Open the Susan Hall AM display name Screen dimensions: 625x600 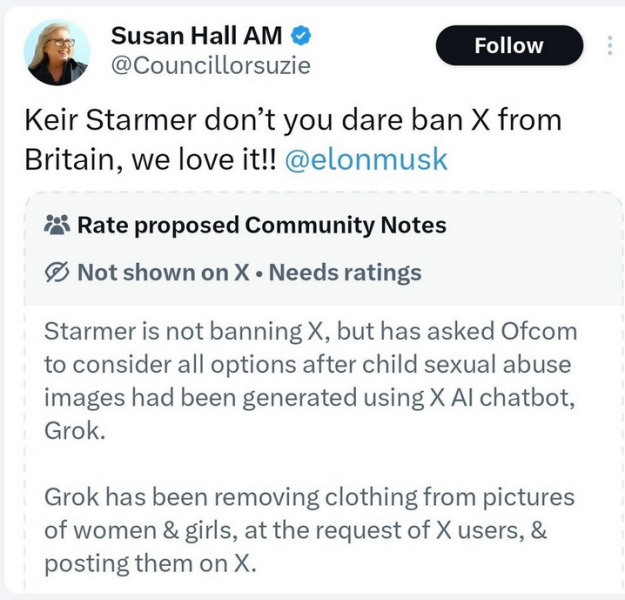196,37
